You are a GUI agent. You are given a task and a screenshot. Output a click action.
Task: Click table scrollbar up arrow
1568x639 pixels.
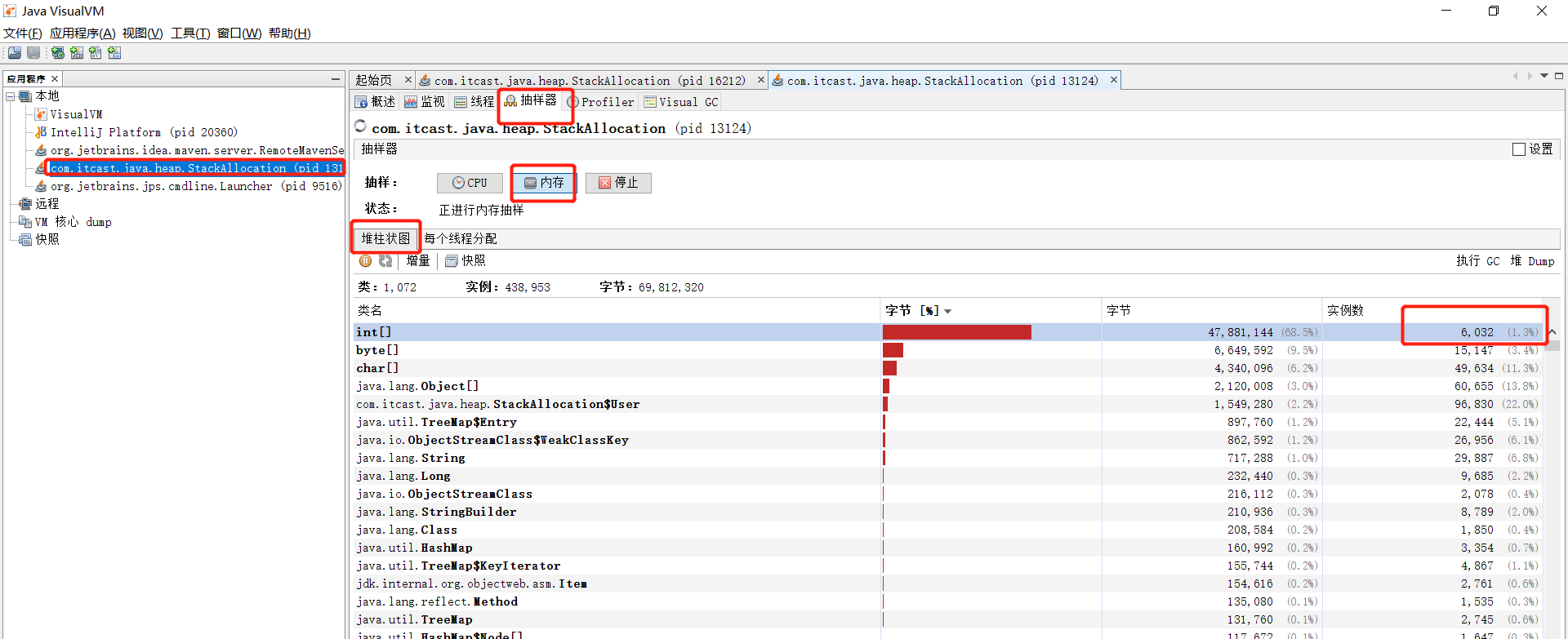click(x=1552, y=331)
